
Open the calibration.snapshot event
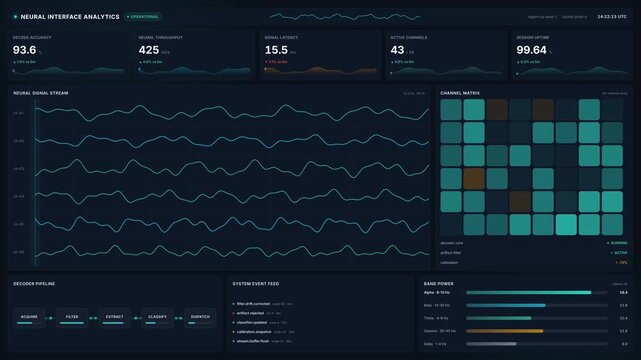tap(263, 332)
